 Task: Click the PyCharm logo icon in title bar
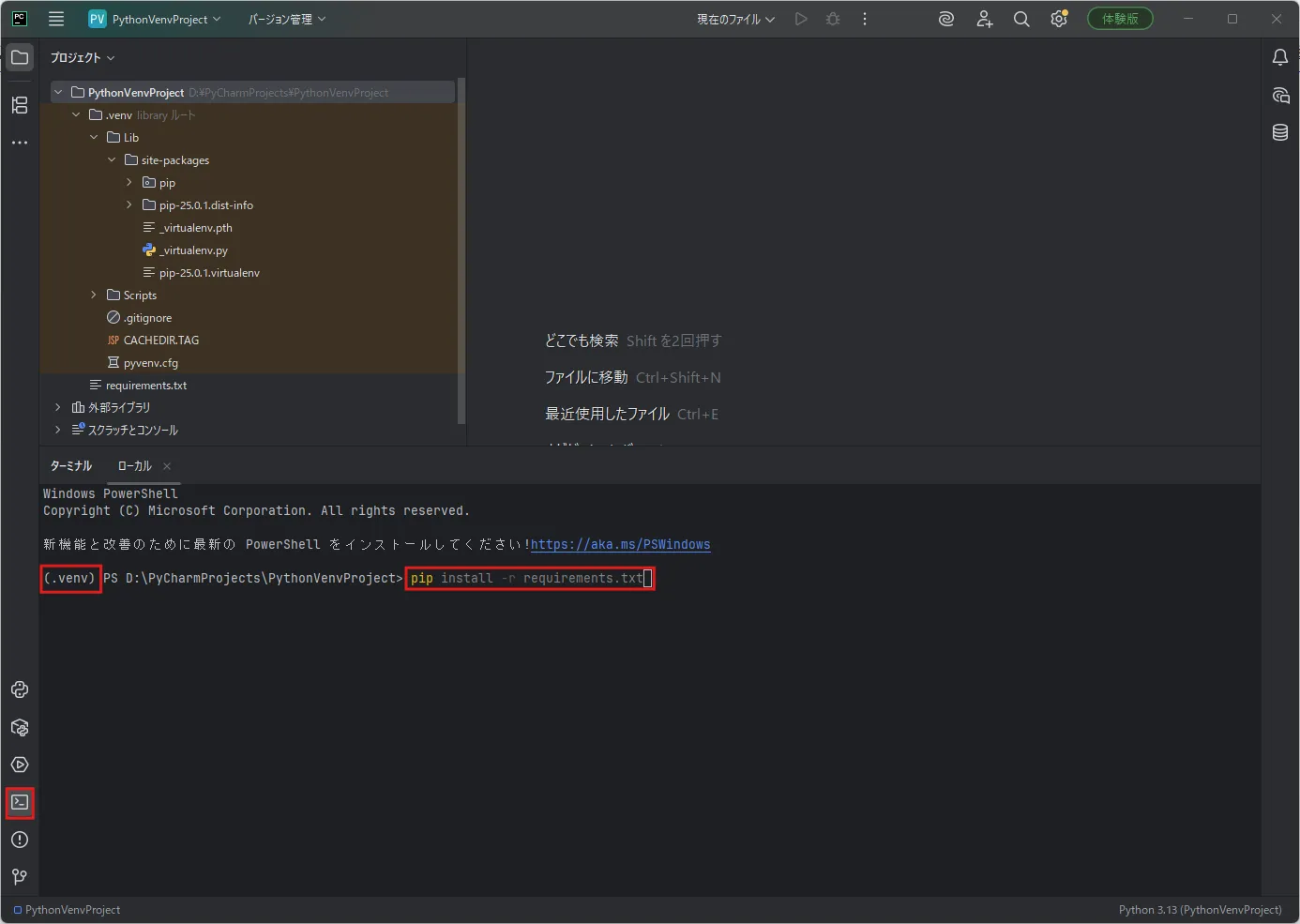(19, 19)
